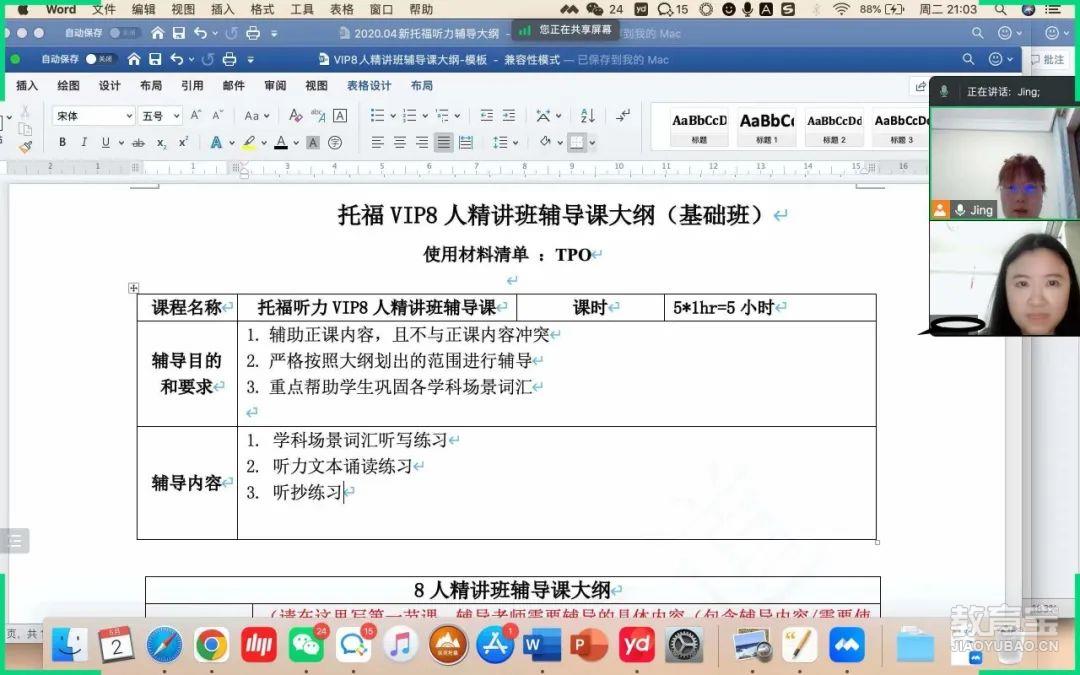Viewport: 1080px width, 675px height.
Task: Apply the 标题 2 style
Action: 834,127
